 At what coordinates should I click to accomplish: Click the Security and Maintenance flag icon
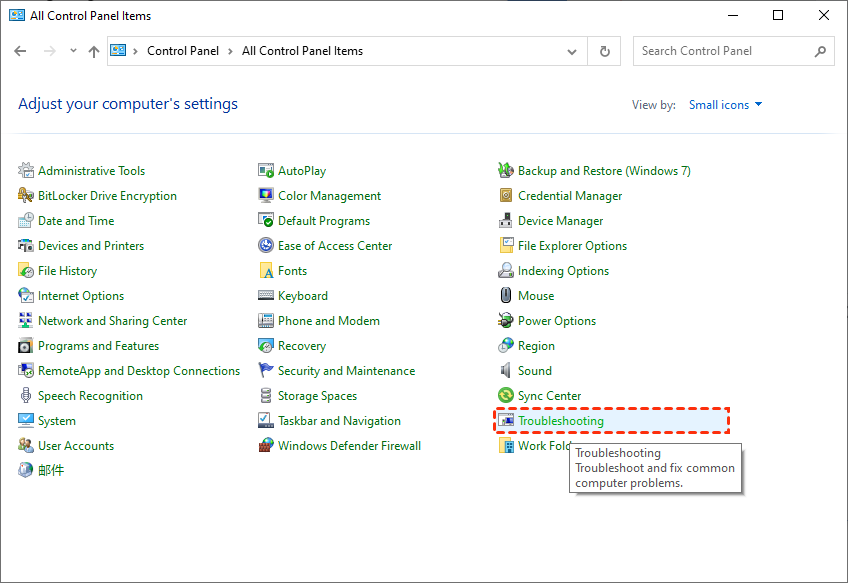tap(266, 371)
